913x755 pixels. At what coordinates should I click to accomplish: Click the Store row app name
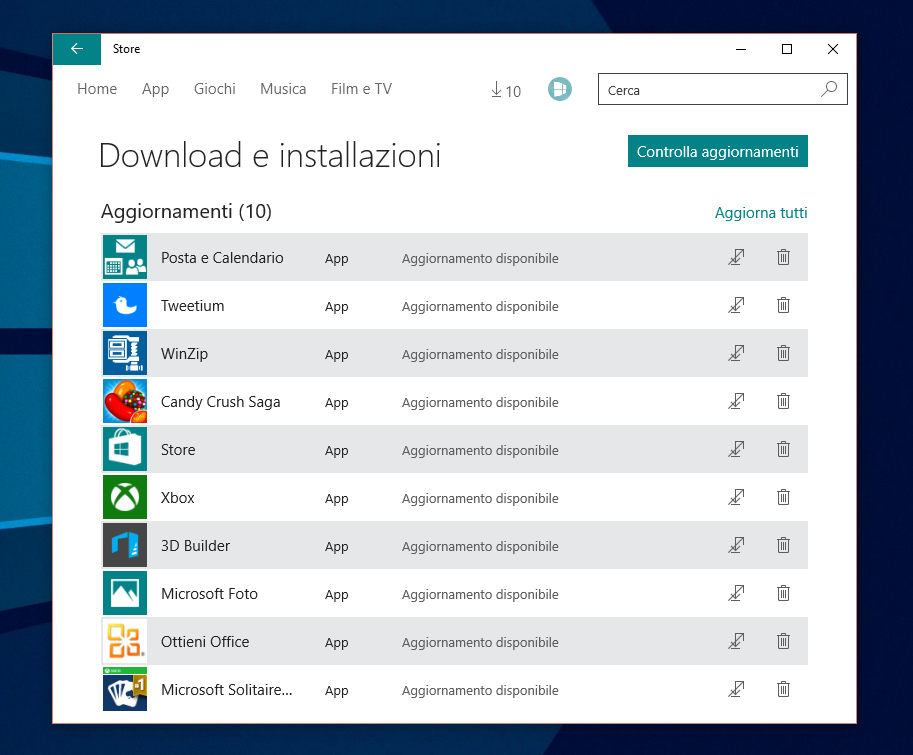(x=178, y=450)
